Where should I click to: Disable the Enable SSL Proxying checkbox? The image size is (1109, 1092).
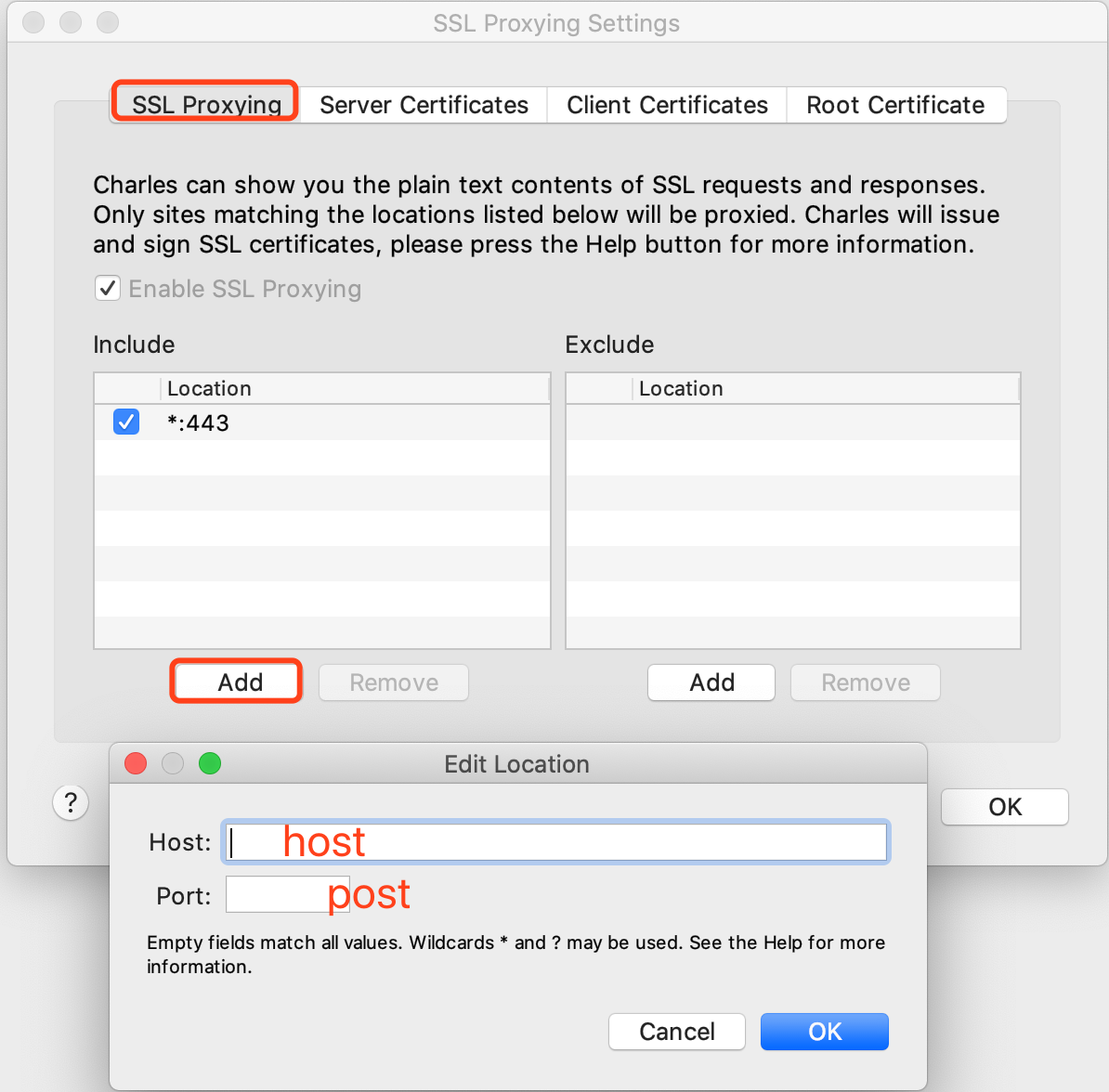(108, 288)
